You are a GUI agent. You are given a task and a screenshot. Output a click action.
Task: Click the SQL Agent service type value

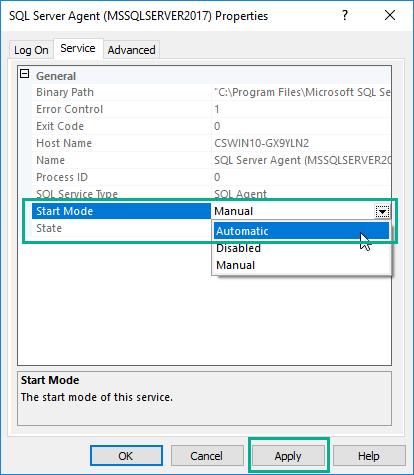(x=240, y=194)
